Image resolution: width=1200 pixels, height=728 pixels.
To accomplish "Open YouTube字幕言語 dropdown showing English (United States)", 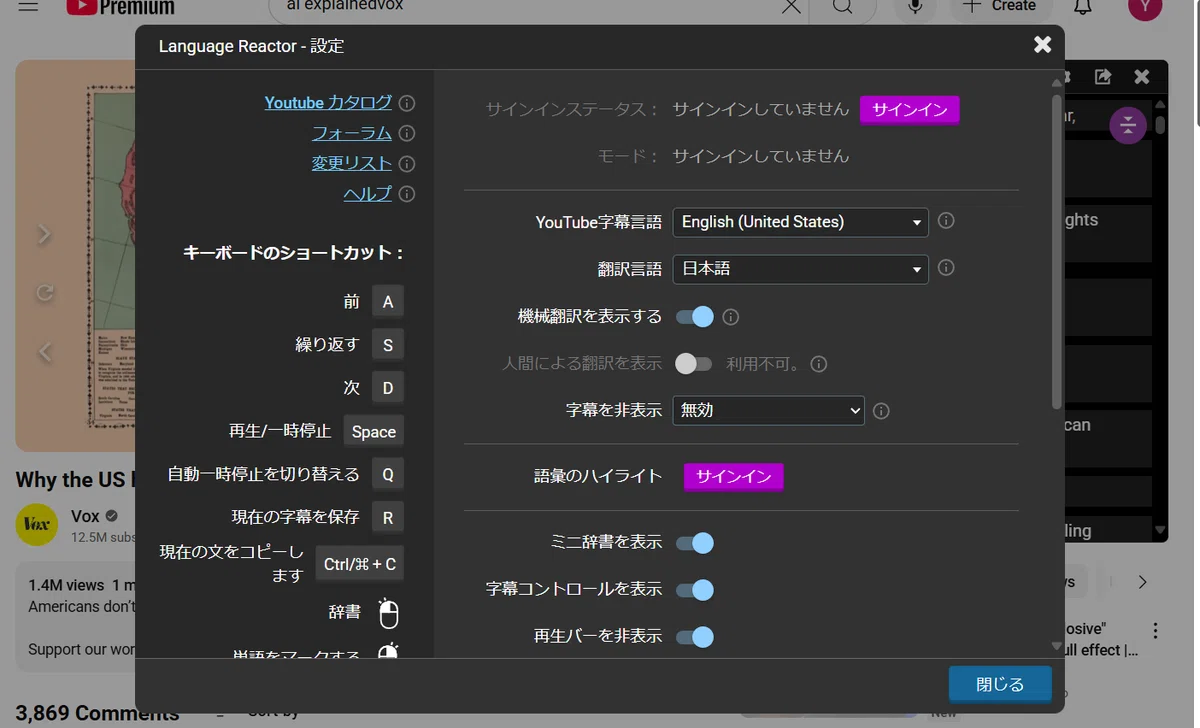I will click(800, 222).
